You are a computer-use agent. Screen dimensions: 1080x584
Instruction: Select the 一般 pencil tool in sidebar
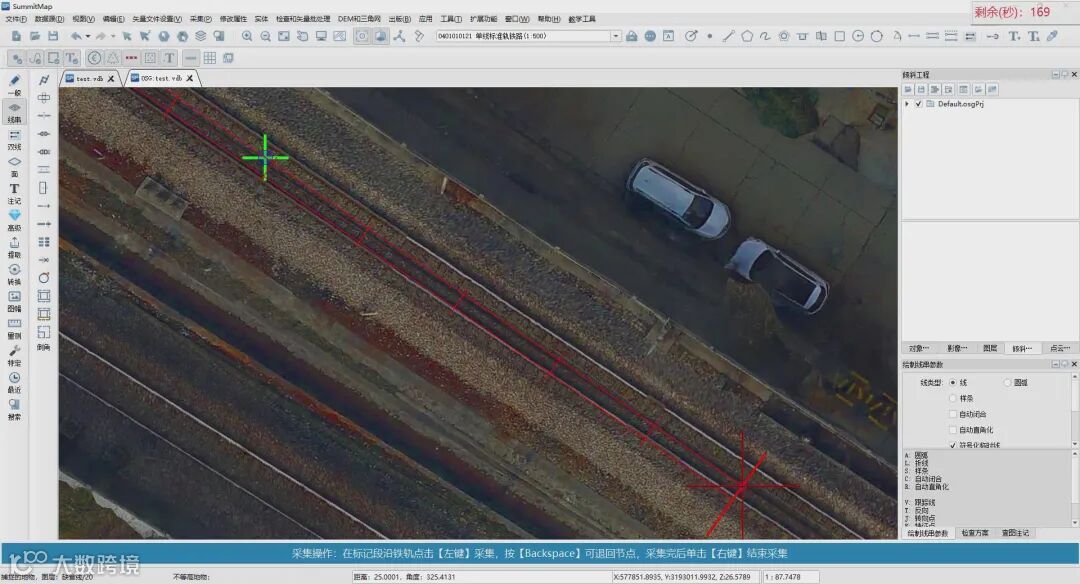(x=14, y=85)
